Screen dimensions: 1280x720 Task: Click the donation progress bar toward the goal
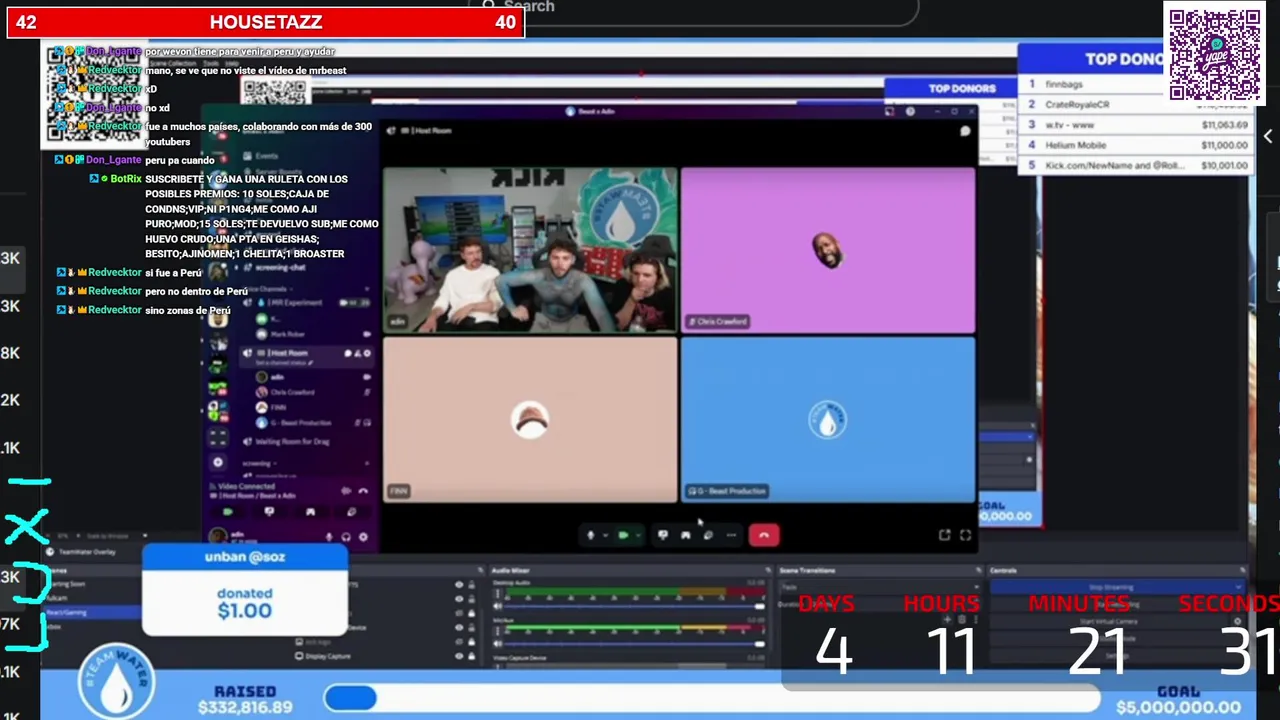point(712,698)
